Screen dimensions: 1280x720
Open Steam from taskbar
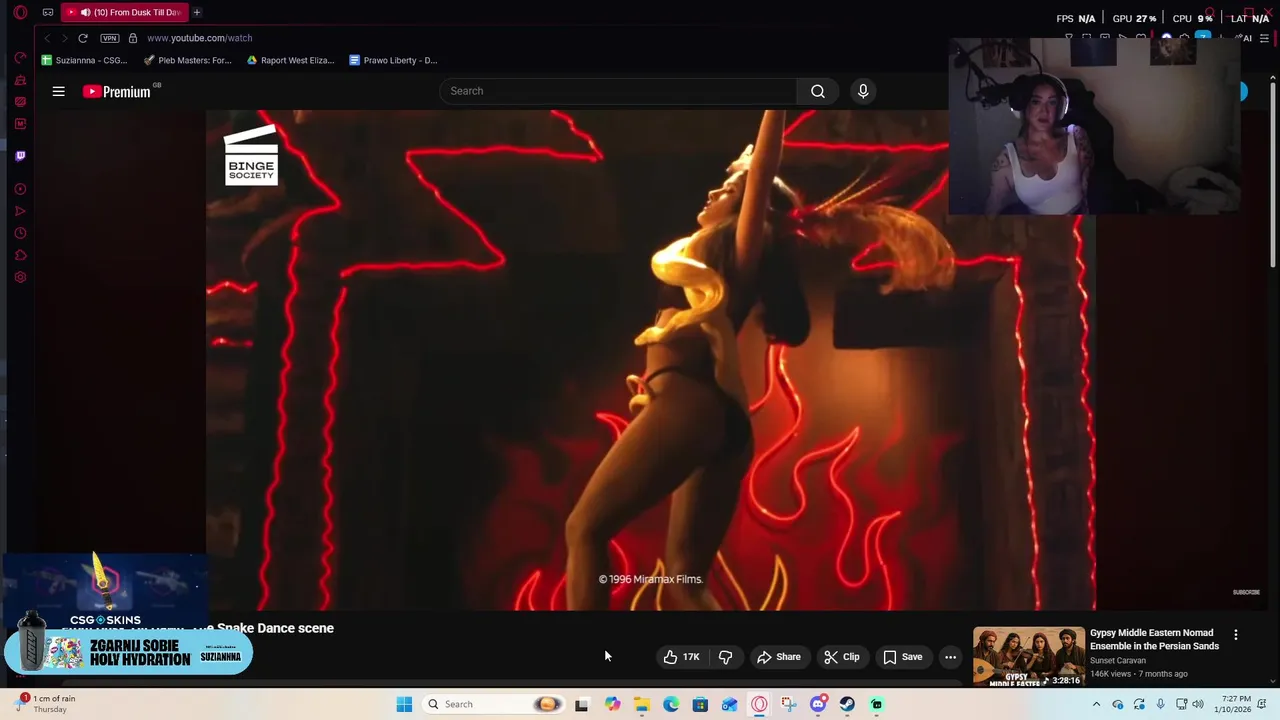[x=847, y=704]
